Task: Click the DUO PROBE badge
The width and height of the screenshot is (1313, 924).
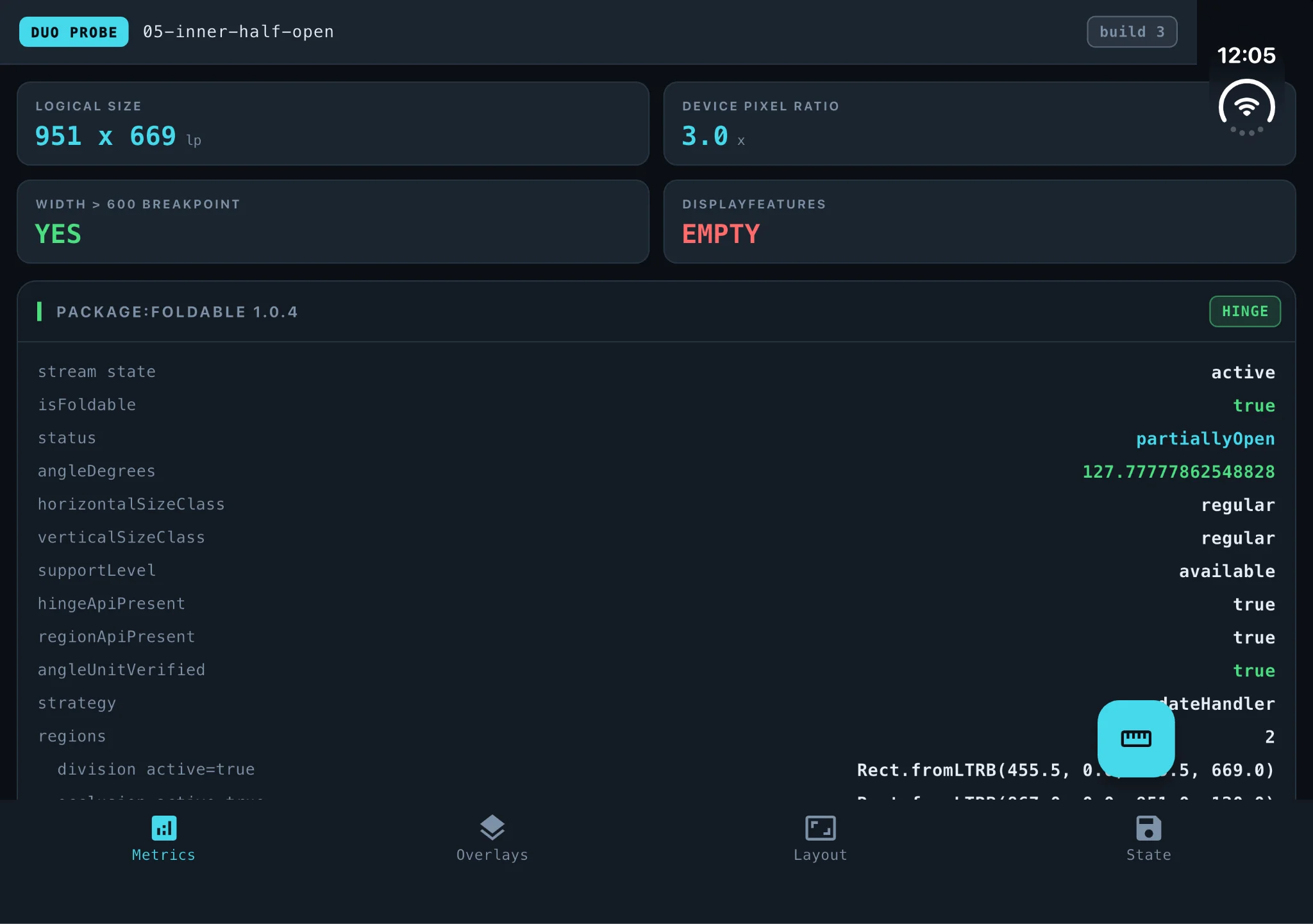Action: (74, 32)
